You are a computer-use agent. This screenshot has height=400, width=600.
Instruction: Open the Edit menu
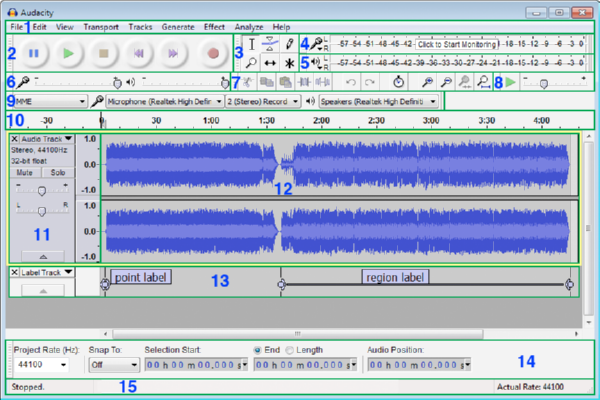click(39, 27)
